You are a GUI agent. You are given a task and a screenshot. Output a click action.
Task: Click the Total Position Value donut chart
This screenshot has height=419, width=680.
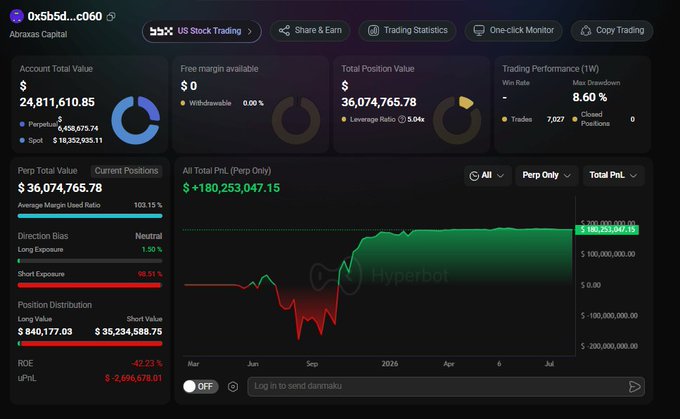(x=457, y=120)
